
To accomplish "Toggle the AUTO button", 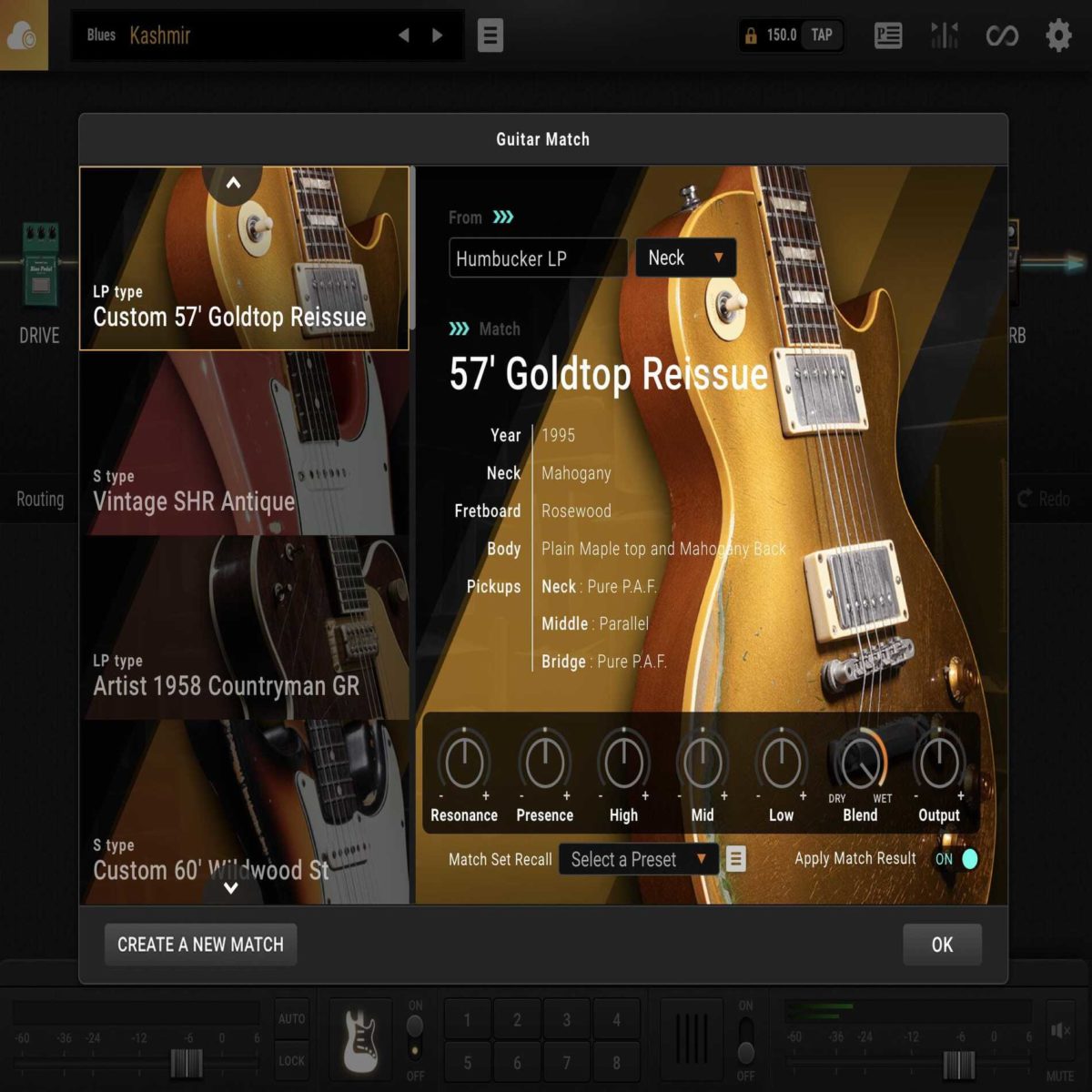I will click(291, 1019).
